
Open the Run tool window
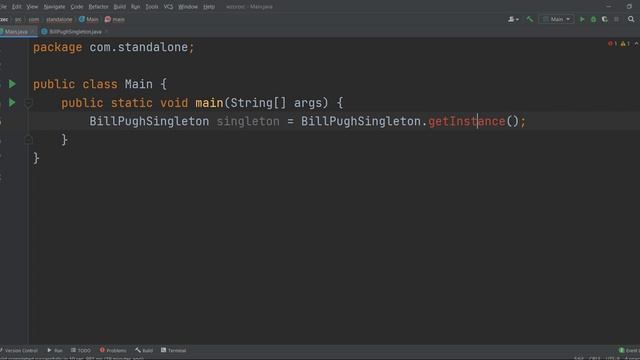click(x=55, y=350)
